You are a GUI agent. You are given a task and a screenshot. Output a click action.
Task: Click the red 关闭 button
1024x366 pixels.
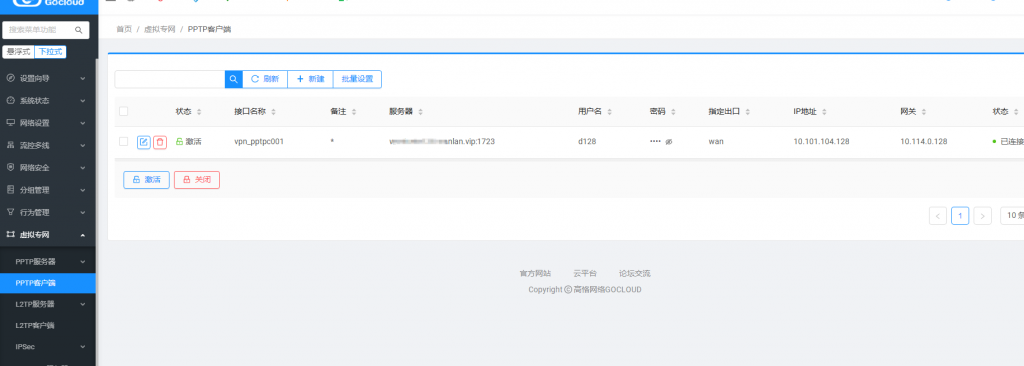click(197, 180)
